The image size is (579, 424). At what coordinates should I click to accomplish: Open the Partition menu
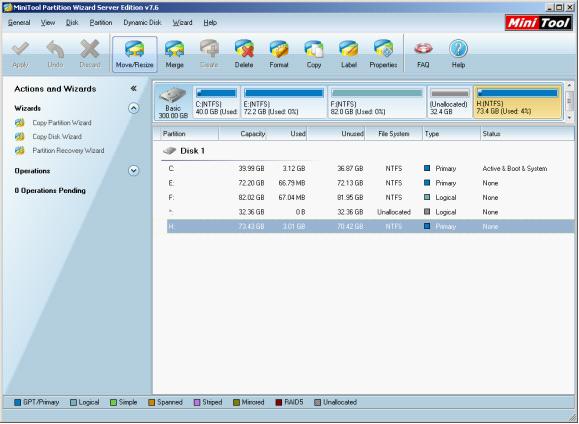101,23
